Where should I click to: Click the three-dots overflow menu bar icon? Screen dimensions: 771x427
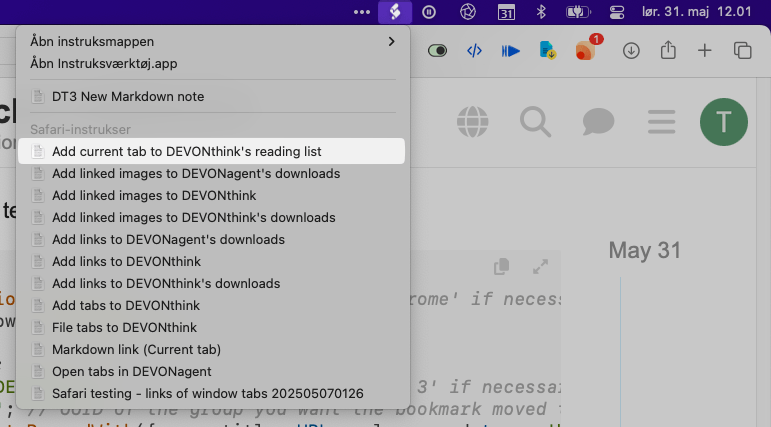click(x=362, y=12)
